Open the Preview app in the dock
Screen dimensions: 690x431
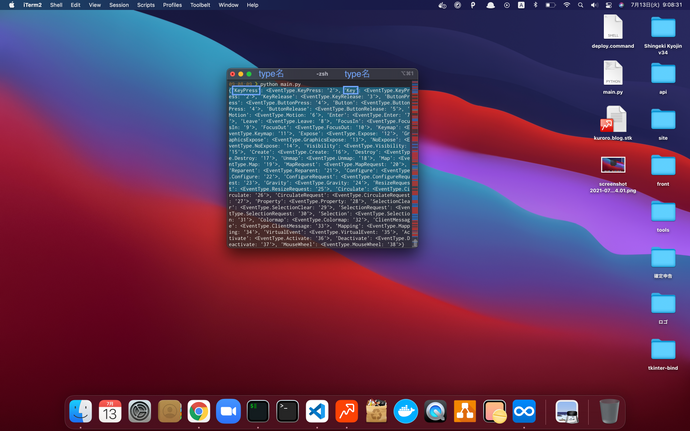(x=567, y=411)
